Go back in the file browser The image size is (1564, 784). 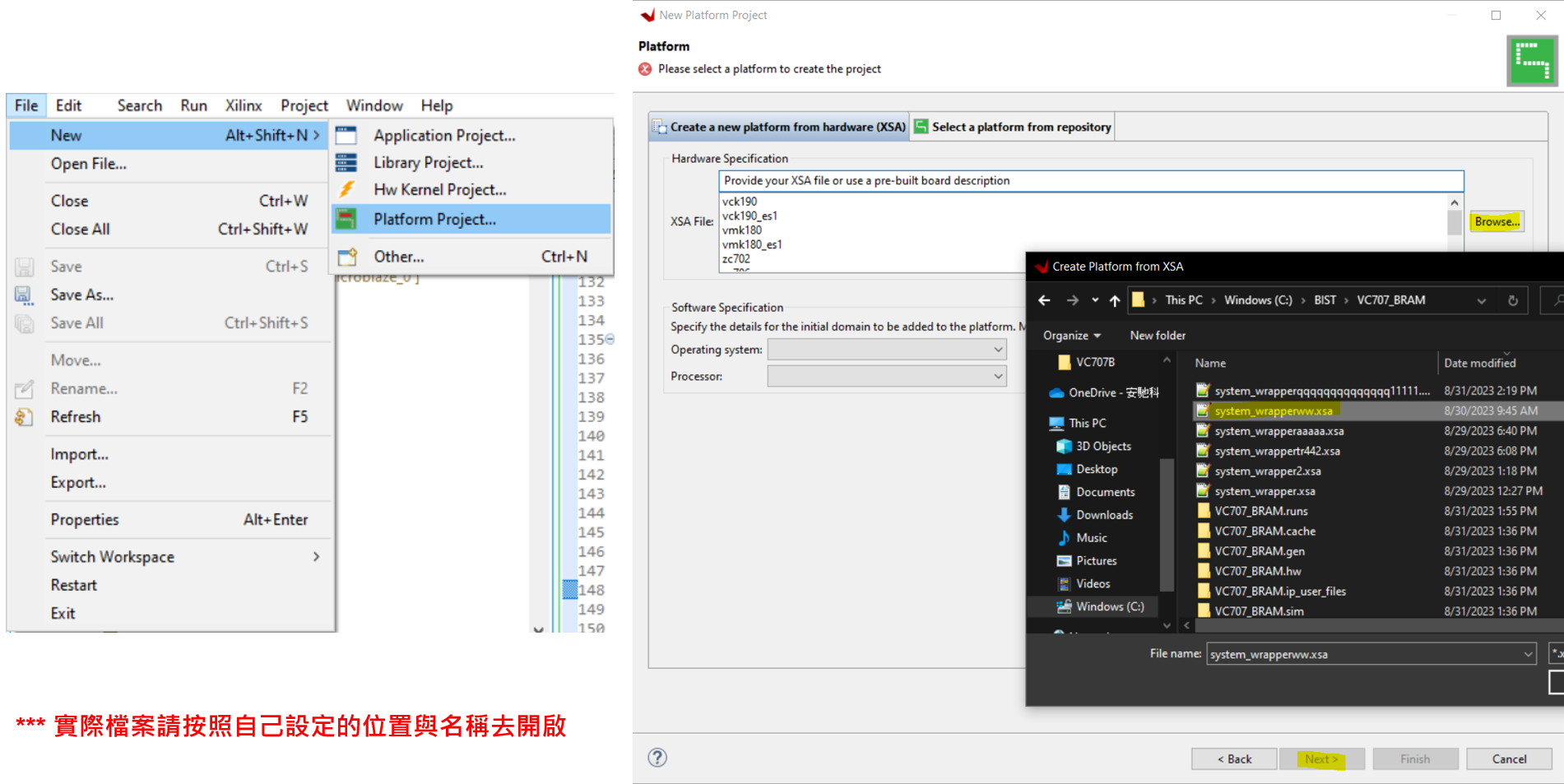pyautogui.click(x=1044, y=300)
